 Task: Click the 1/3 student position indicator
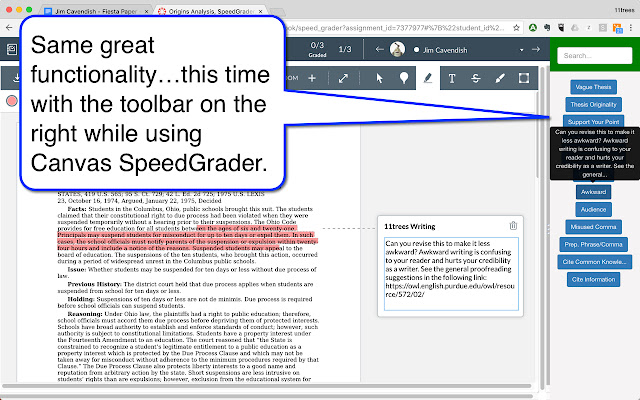(x=345, y=49)
